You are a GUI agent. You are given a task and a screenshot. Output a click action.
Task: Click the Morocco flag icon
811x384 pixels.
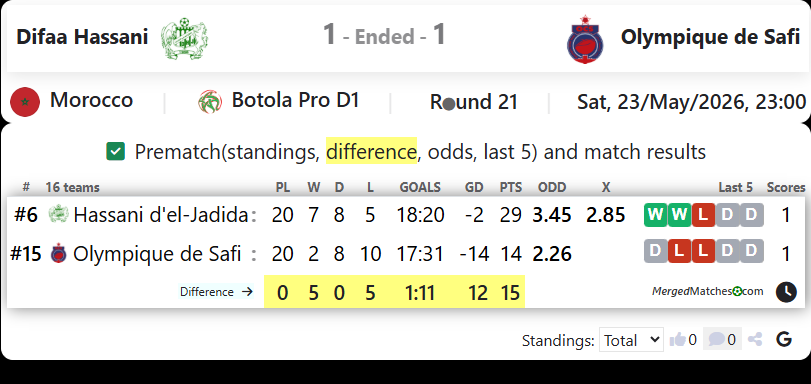pos(25,102)
